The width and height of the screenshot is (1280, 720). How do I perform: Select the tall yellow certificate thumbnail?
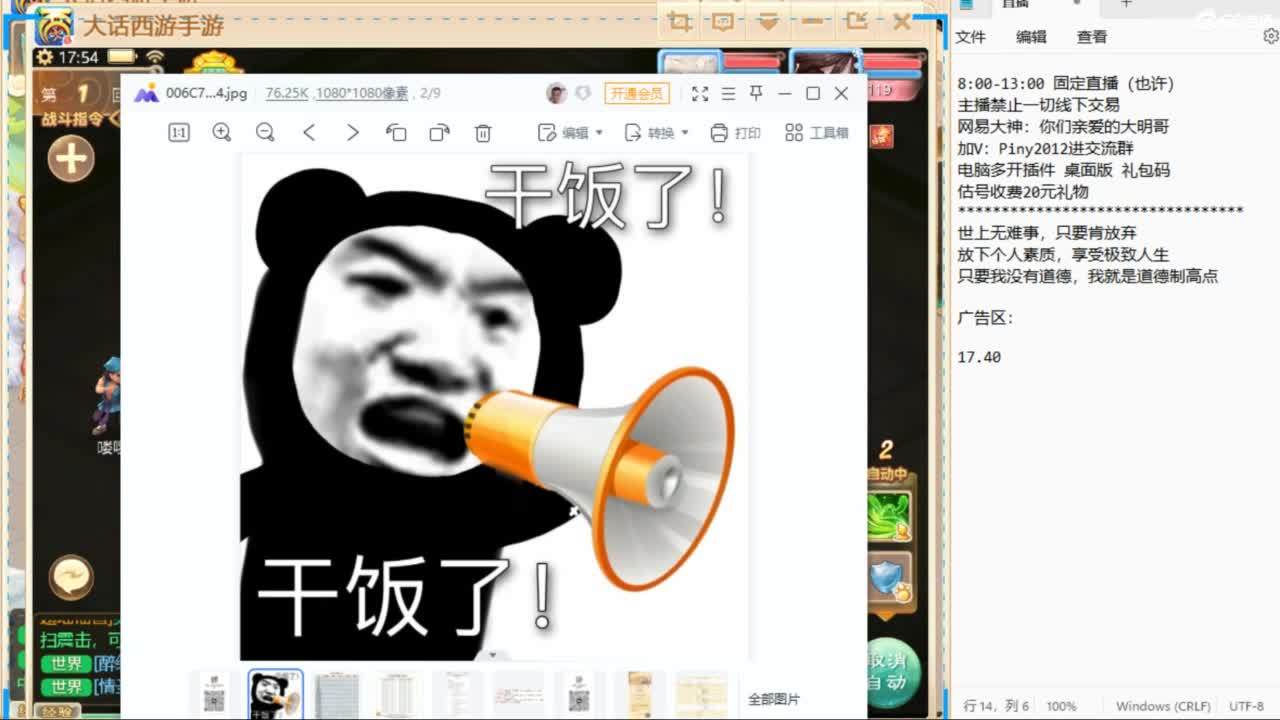(640, 695)
